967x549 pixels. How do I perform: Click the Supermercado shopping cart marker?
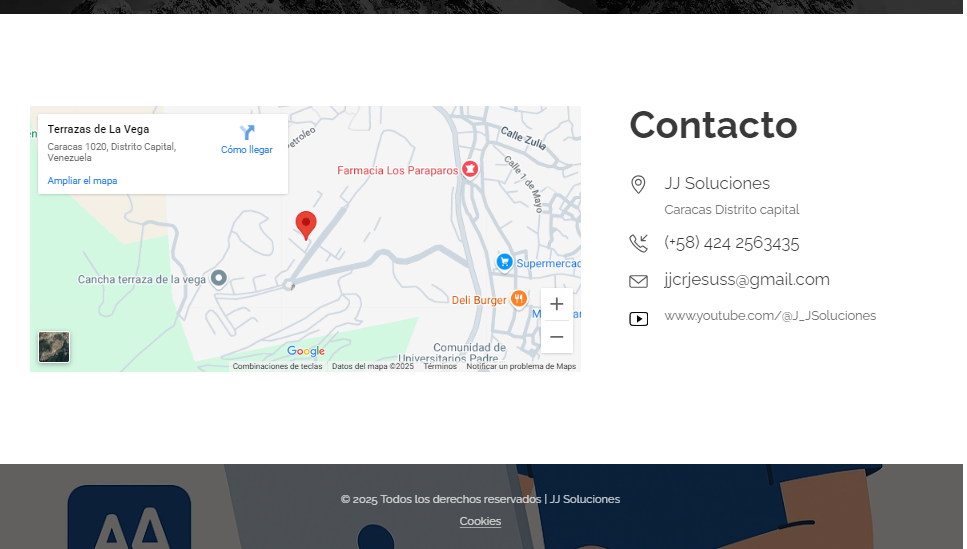[x=505, y=262]
